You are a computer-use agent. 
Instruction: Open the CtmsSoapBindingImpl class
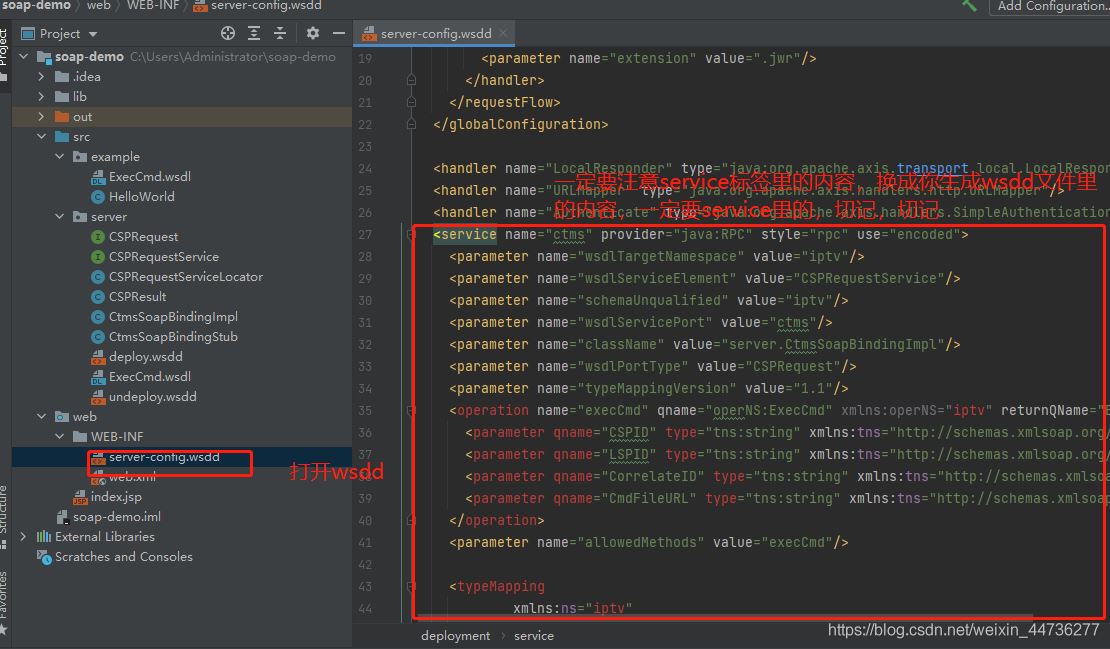(173, 317)
